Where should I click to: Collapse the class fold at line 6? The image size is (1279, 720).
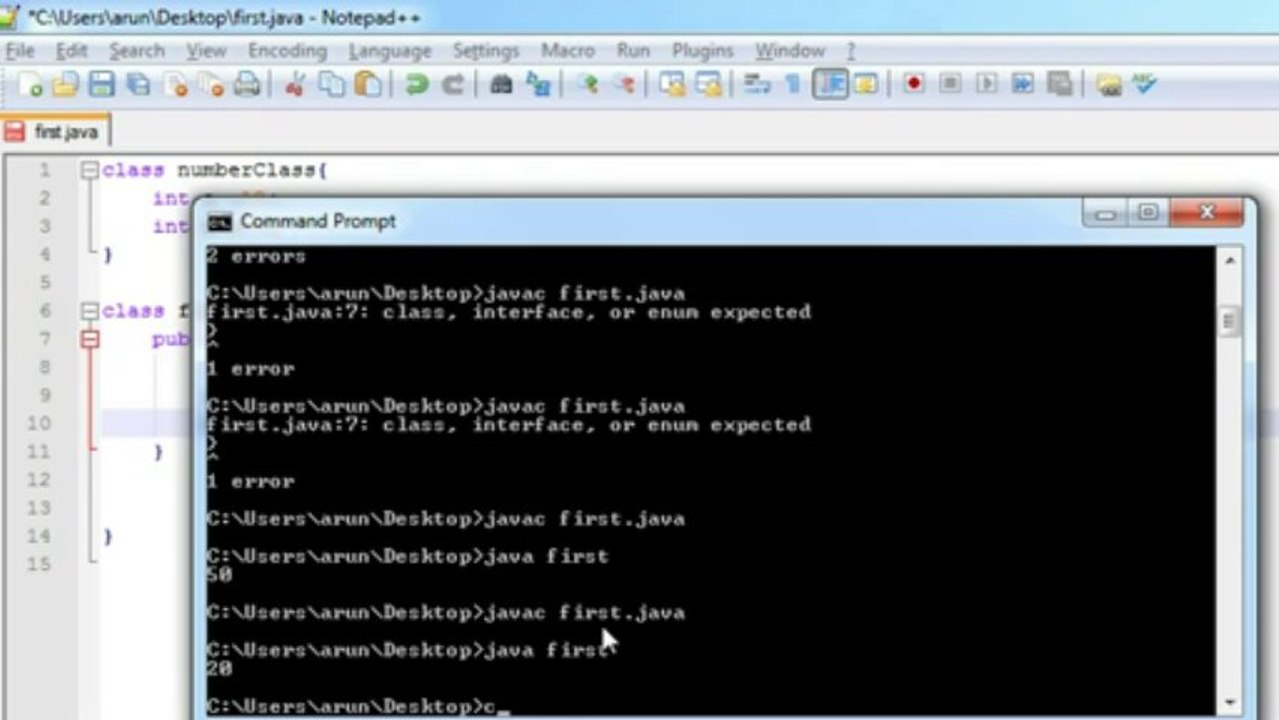[90, 311]
